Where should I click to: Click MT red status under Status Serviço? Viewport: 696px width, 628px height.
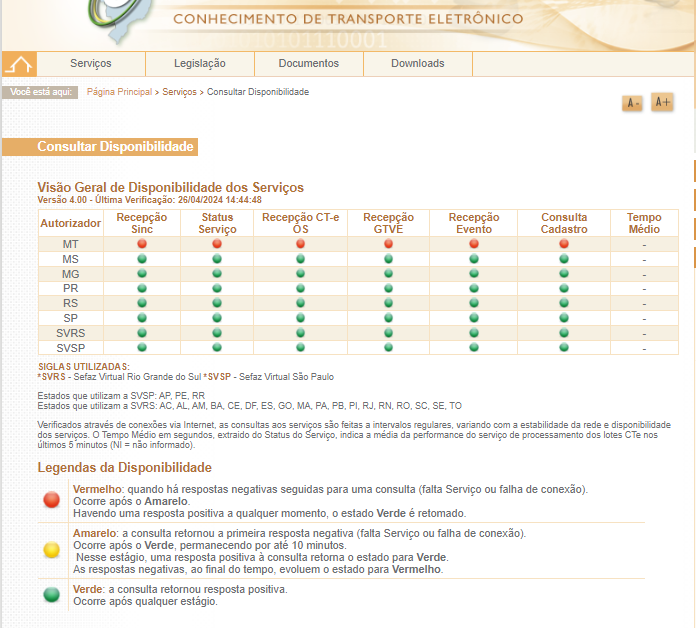[217, 244]
